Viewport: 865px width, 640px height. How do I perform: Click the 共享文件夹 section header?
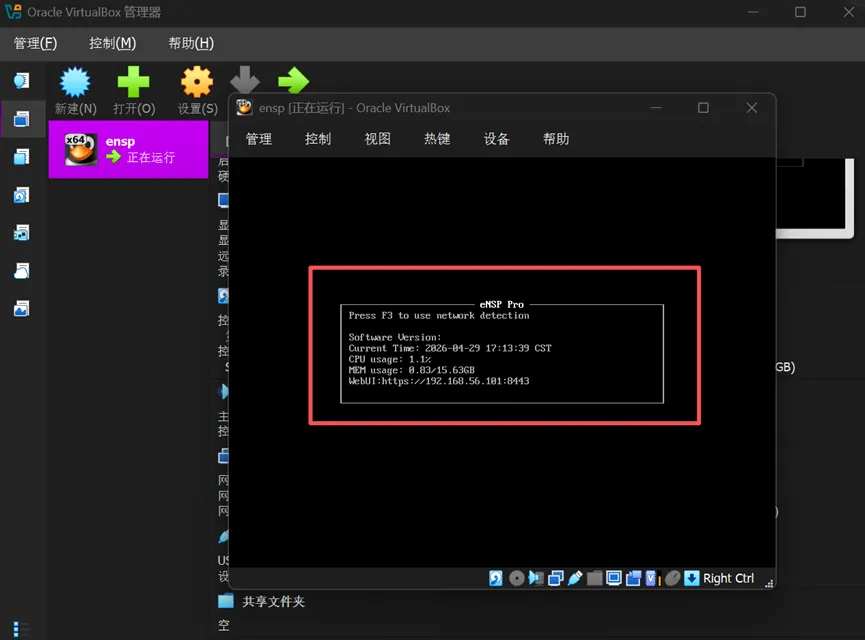(x=274, y=601)
